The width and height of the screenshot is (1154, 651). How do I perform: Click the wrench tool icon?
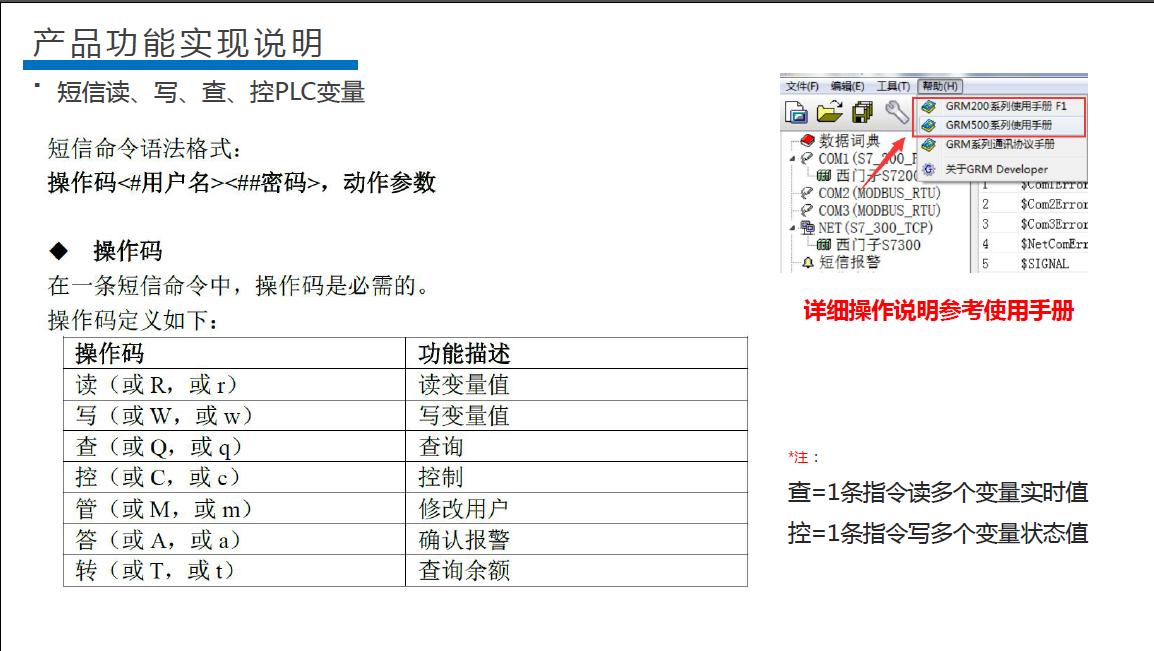coord(896,112)
